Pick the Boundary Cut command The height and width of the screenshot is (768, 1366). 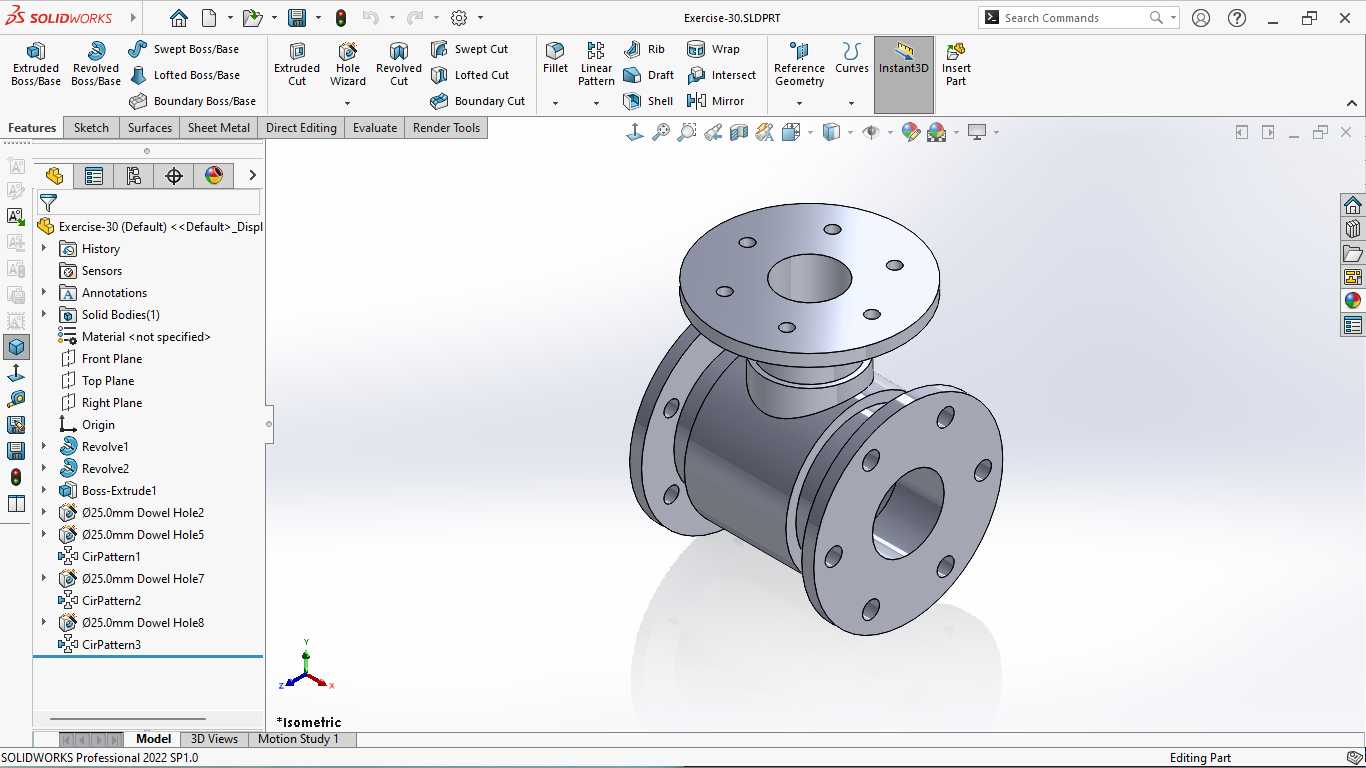477,101
